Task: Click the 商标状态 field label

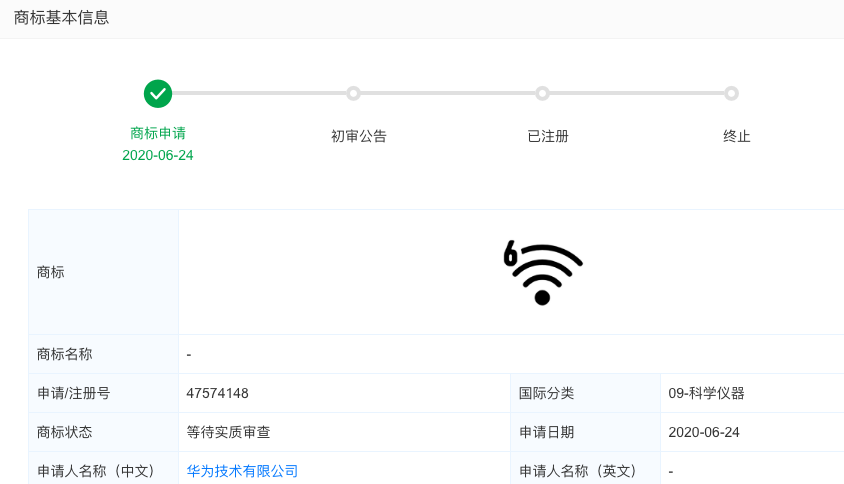Action: (65, 432)
